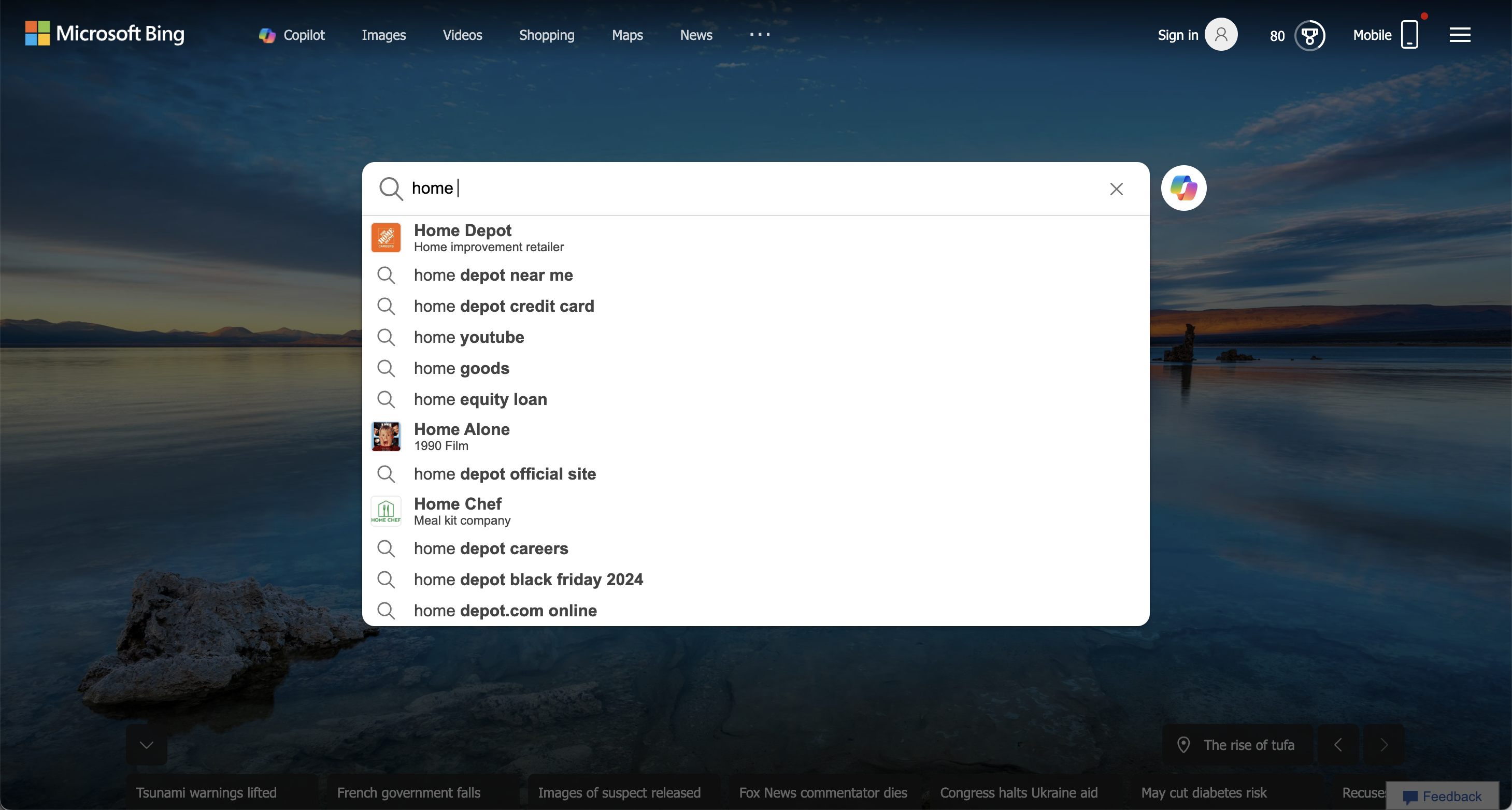Click the Feedback button
1512x810 pixels.
[1442, 797]
